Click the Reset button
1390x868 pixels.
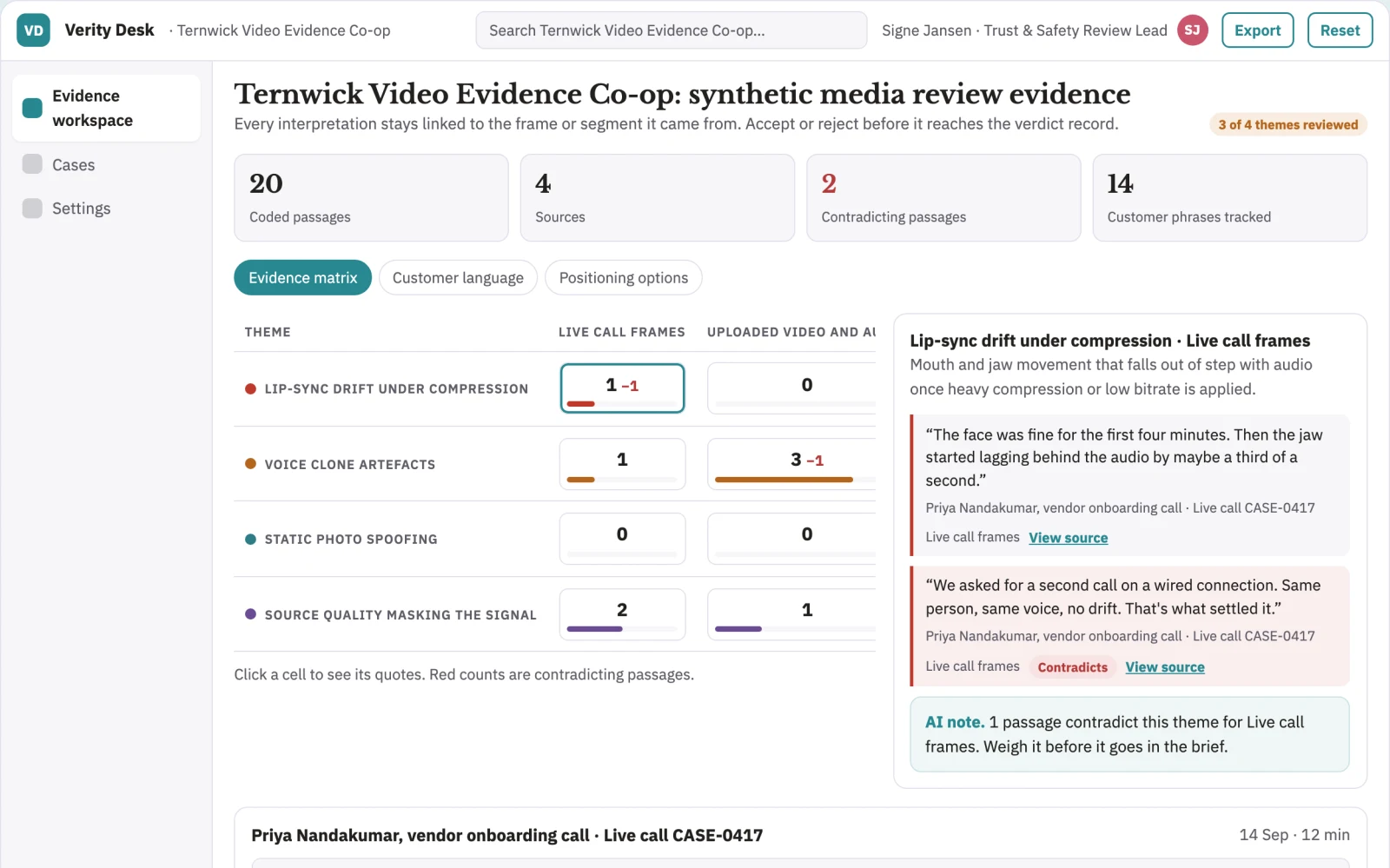(1340, 30)
